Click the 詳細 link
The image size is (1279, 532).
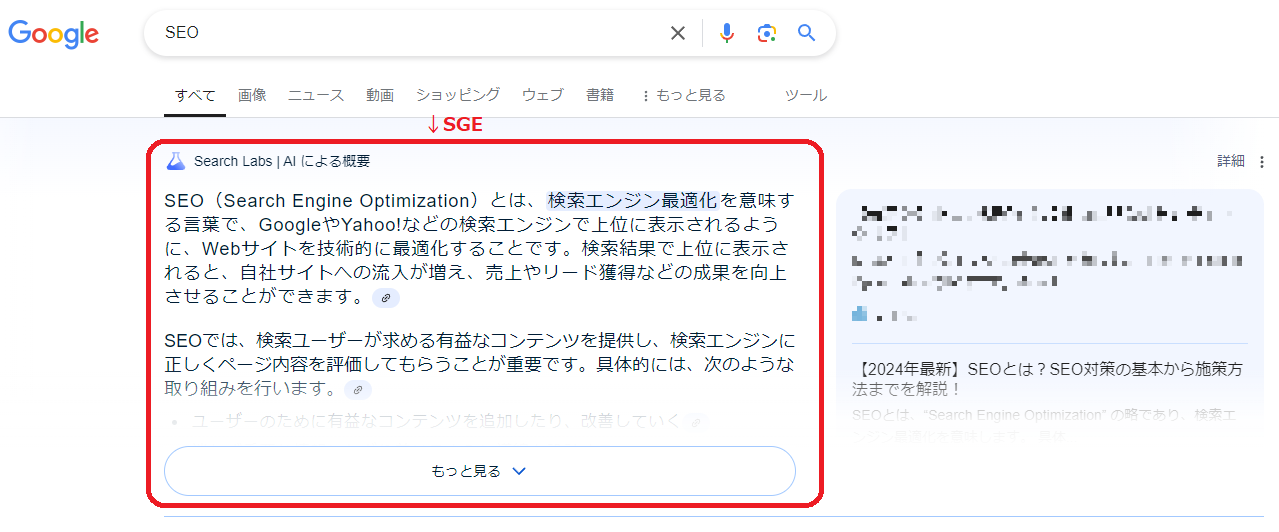click(1231, 161)
